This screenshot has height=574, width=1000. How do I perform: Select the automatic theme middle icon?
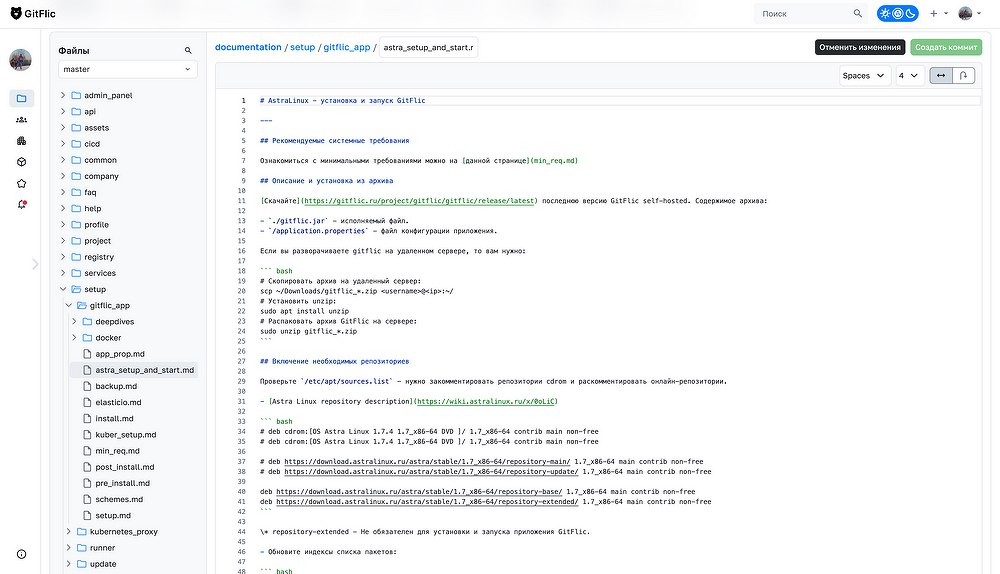(x=897, y=13)
